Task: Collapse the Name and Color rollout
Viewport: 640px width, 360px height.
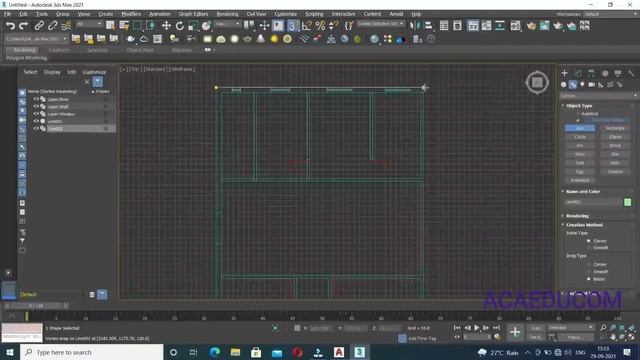Action: (583, 191)
